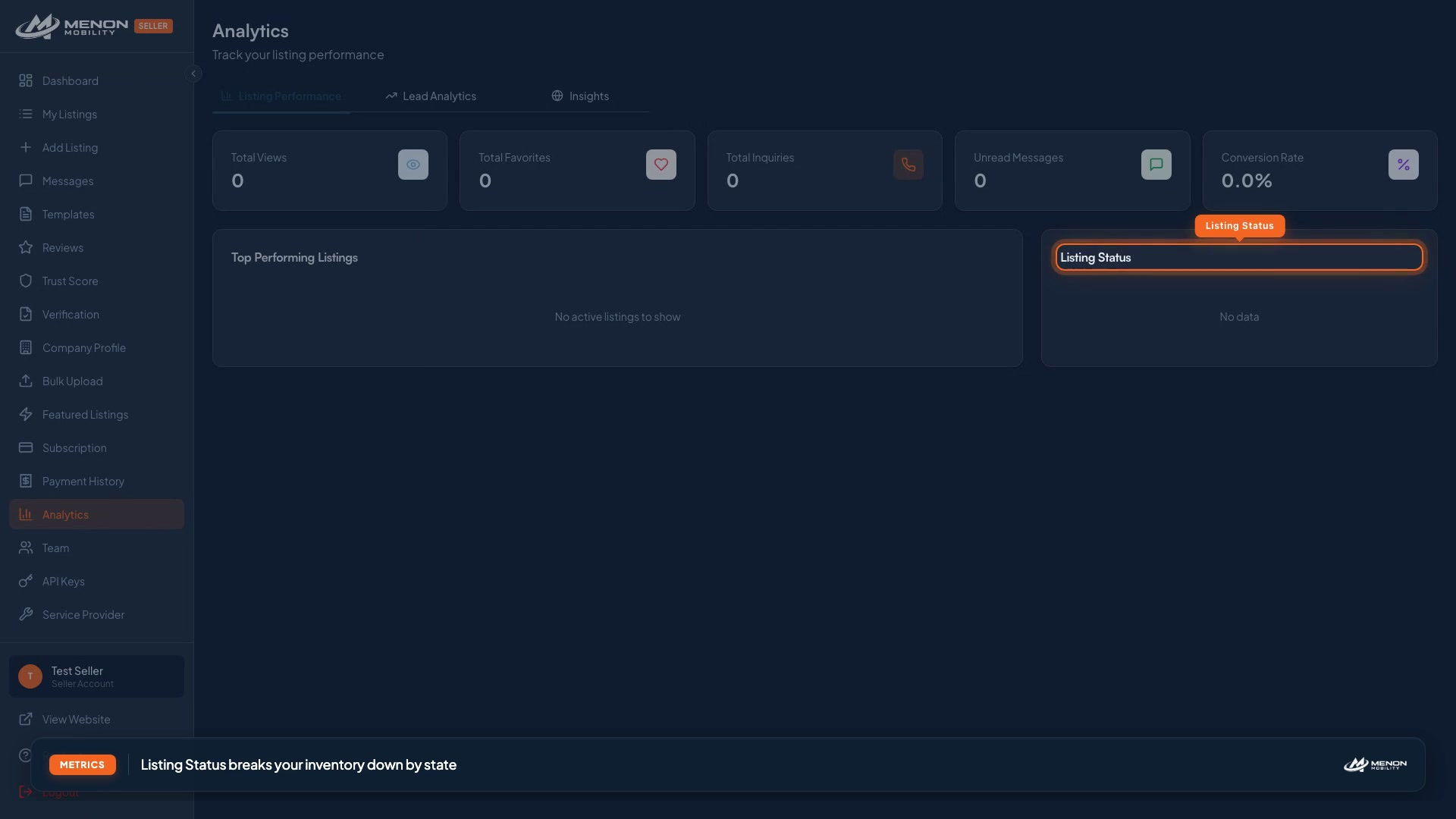Switch to the Insights tab
This screenshot has width=1456, height=819.
(x=580, y=96)
